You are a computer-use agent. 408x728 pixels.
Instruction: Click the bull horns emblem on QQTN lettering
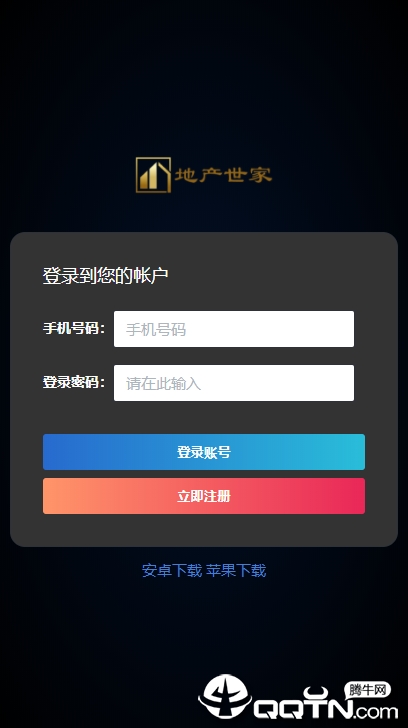click(x=316, y=693)
